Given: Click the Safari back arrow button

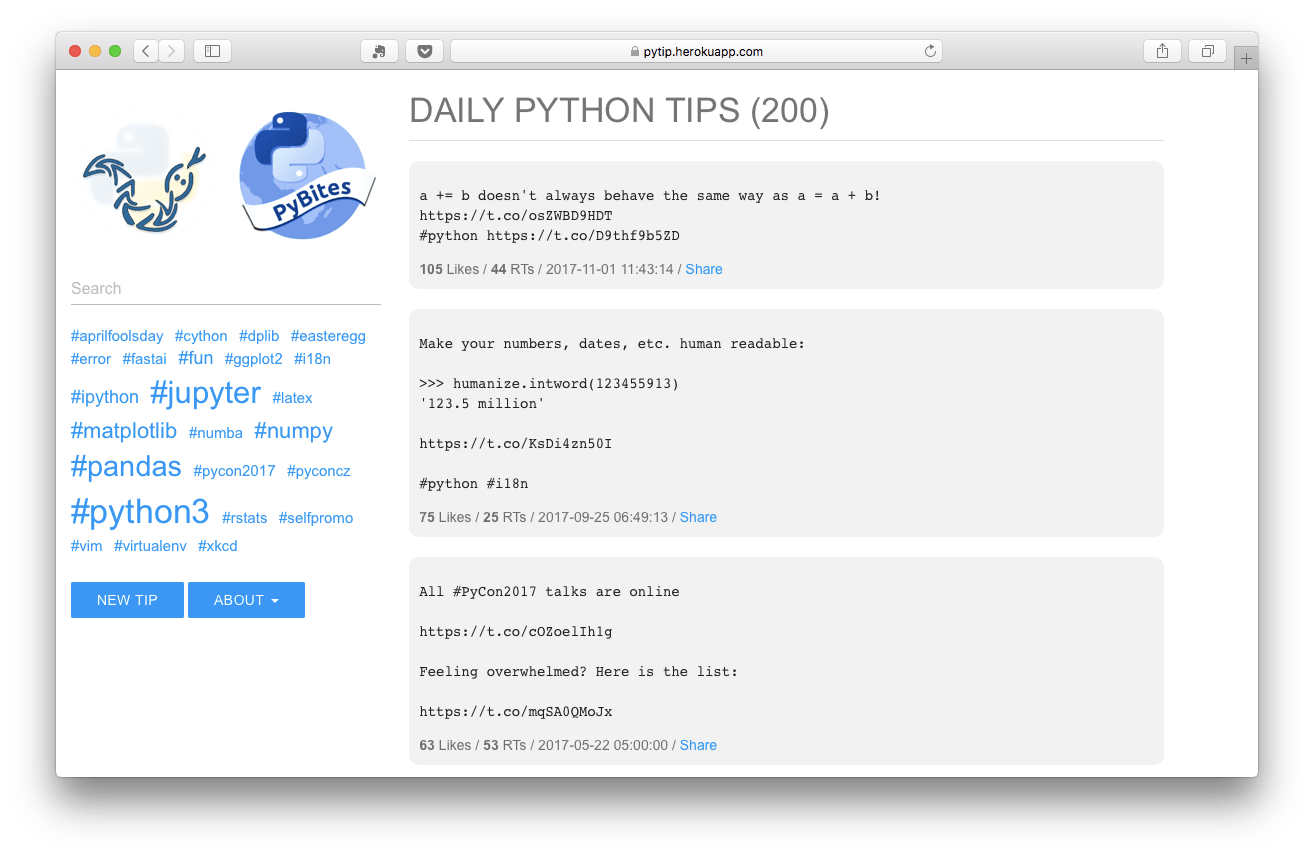Looking at the screenshot, I should 146,51.
